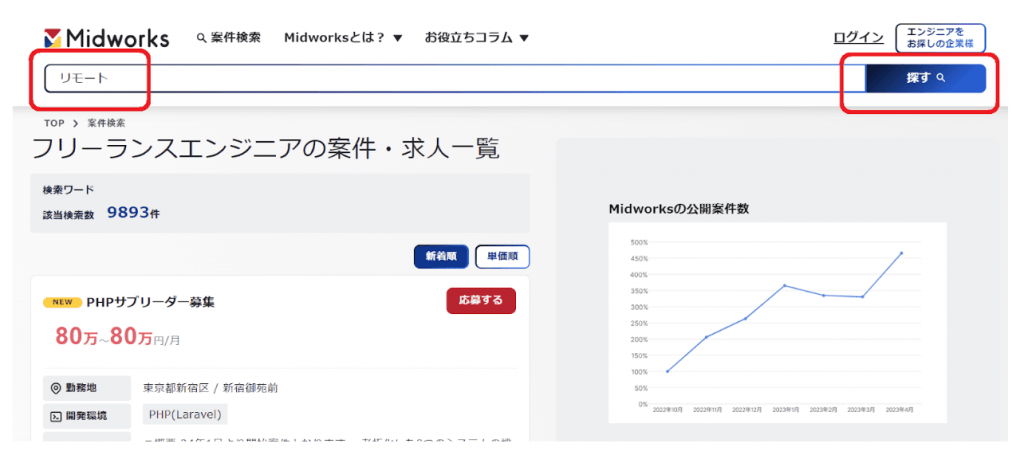1024x459 pixels.
Task: Select the PHP(Laravel) tag
Action: tap(185, 414)
